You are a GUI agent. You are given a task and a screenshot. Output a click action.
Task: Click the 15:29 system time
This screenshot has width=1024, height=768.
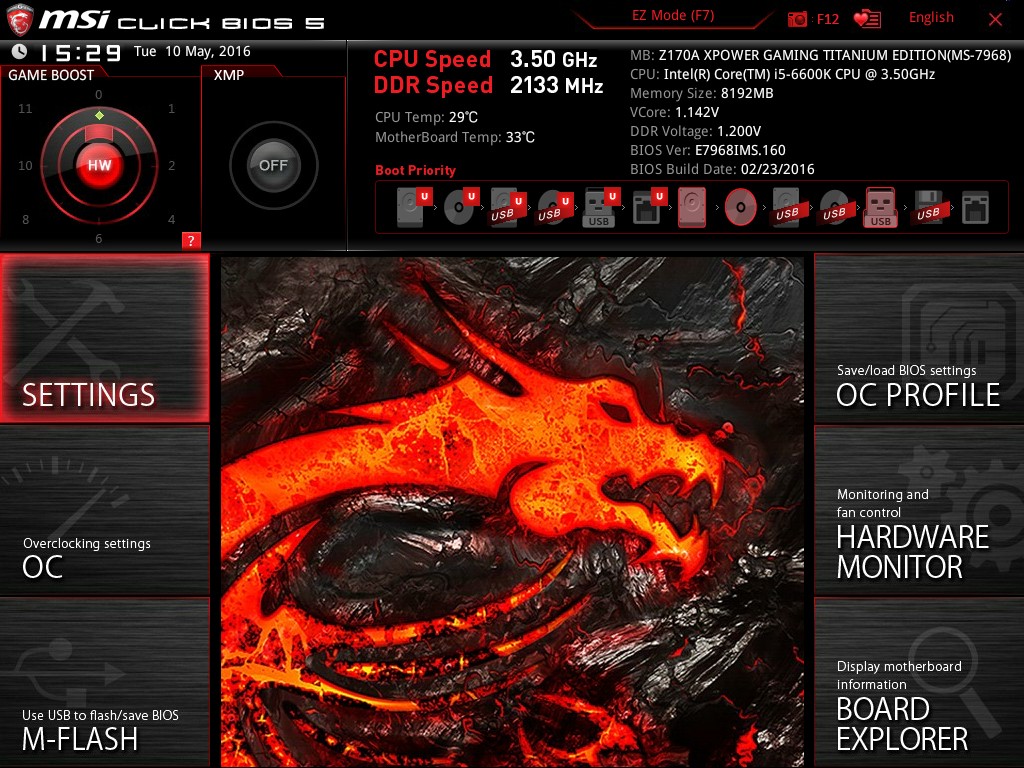tap(81, 52)
